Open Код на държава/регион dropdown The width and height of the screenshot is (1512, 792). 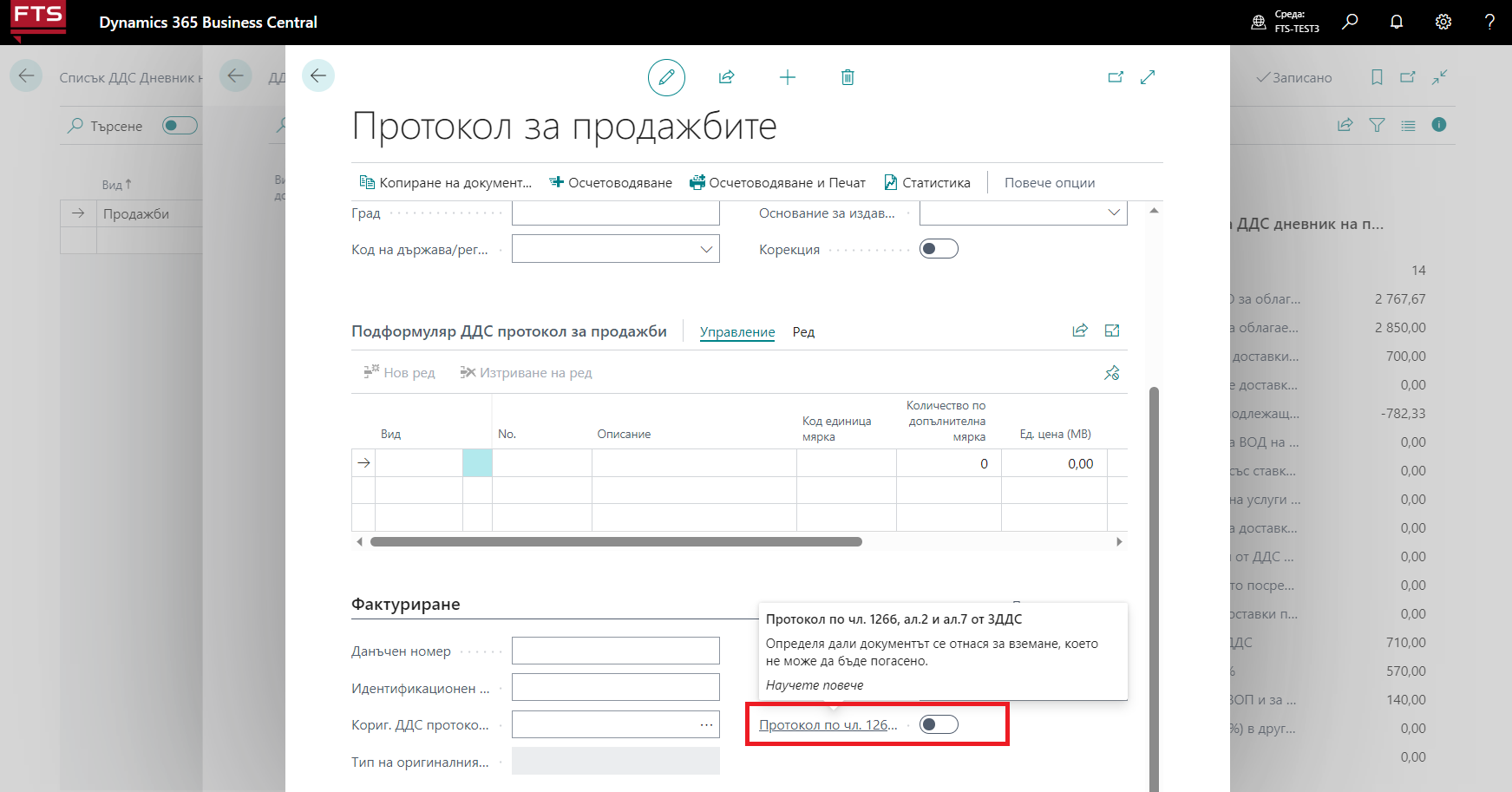tap(707, 249)
